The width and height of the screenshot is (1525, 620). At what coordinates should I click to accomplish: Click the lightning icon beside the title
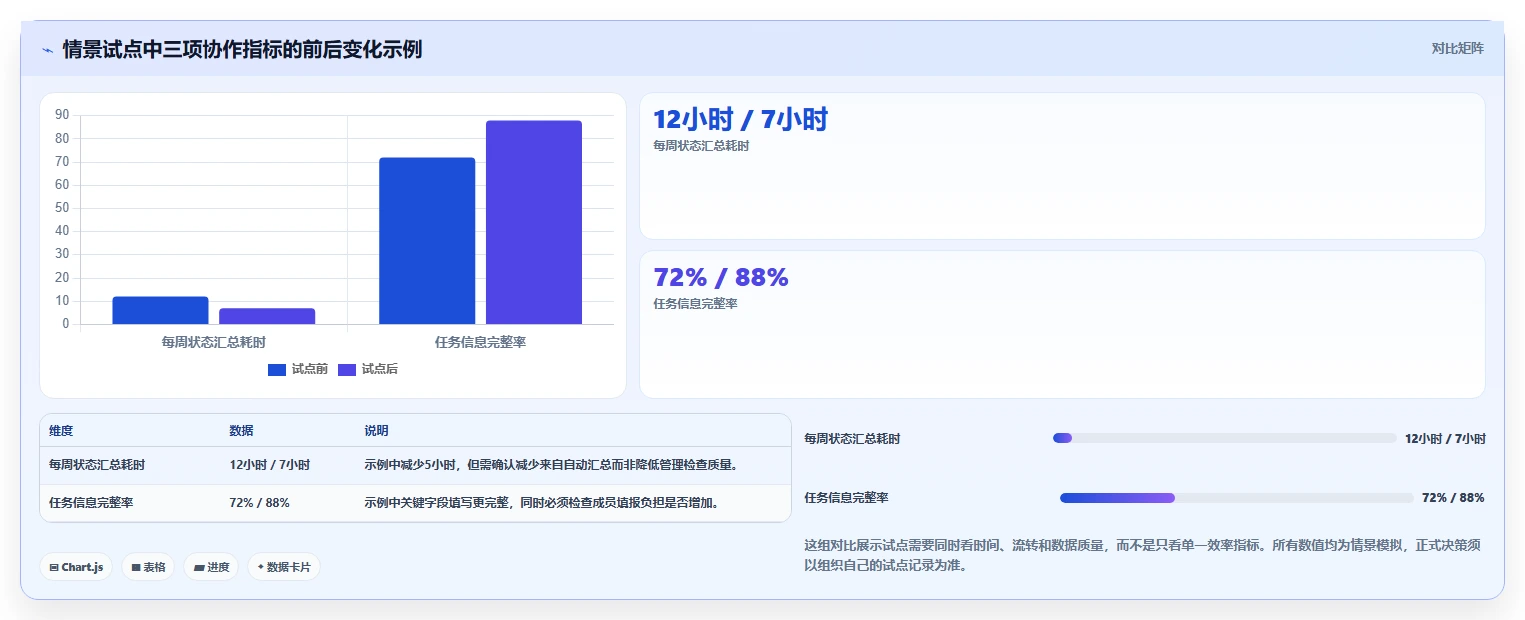click(x=47, y=49)
